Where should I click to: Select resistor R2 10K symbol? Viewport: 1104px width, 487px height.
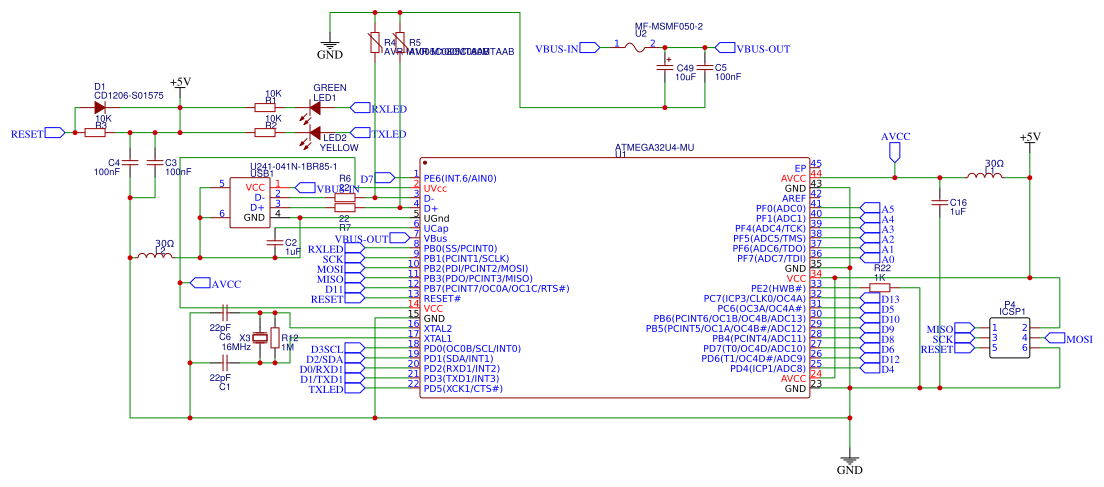click(266, 132)
